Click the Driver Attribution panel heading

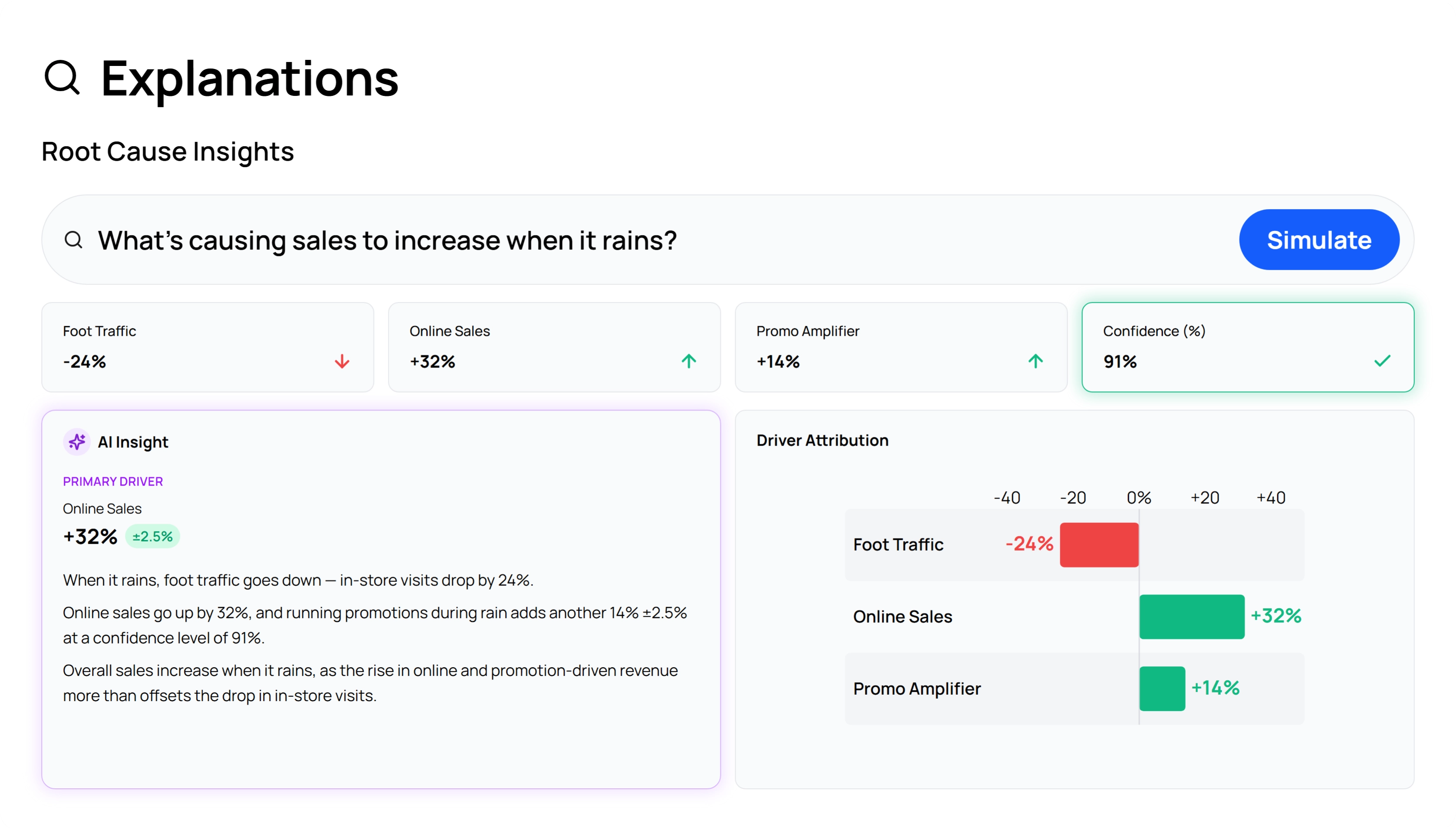point(822,441)
